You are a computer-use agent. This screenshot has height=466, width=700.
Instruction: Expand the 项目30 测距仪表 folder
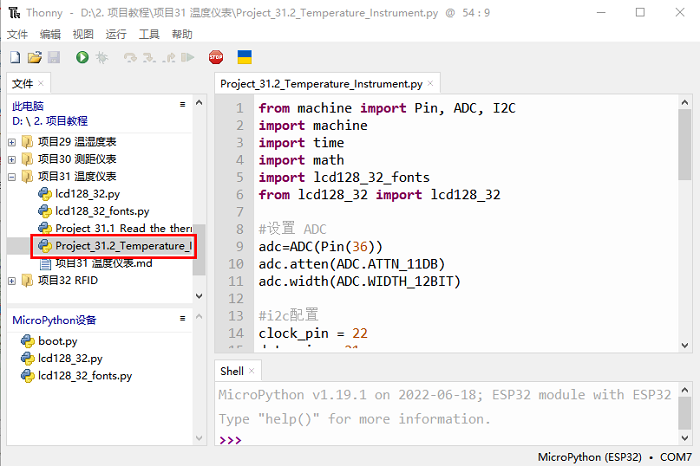12,159
